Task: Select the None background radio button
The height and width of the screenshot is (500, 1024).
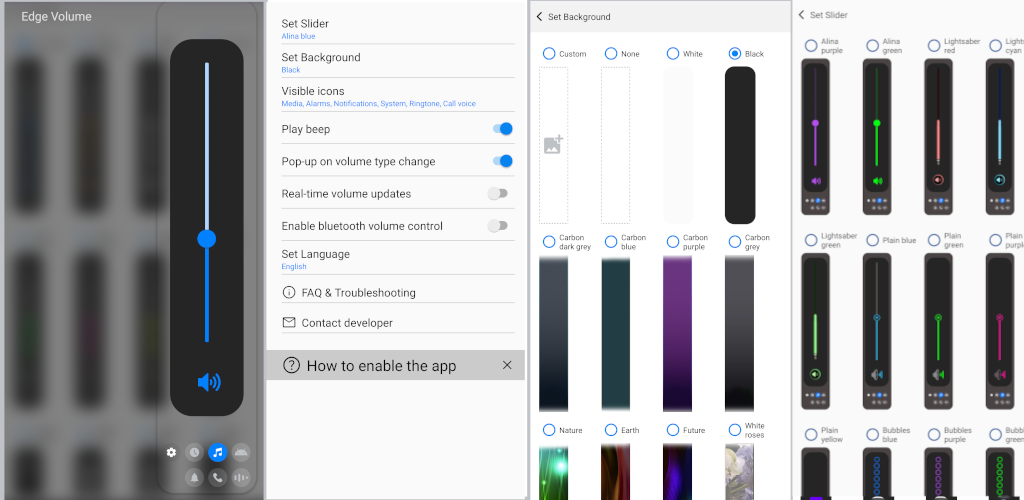Action: coord(611,54)
